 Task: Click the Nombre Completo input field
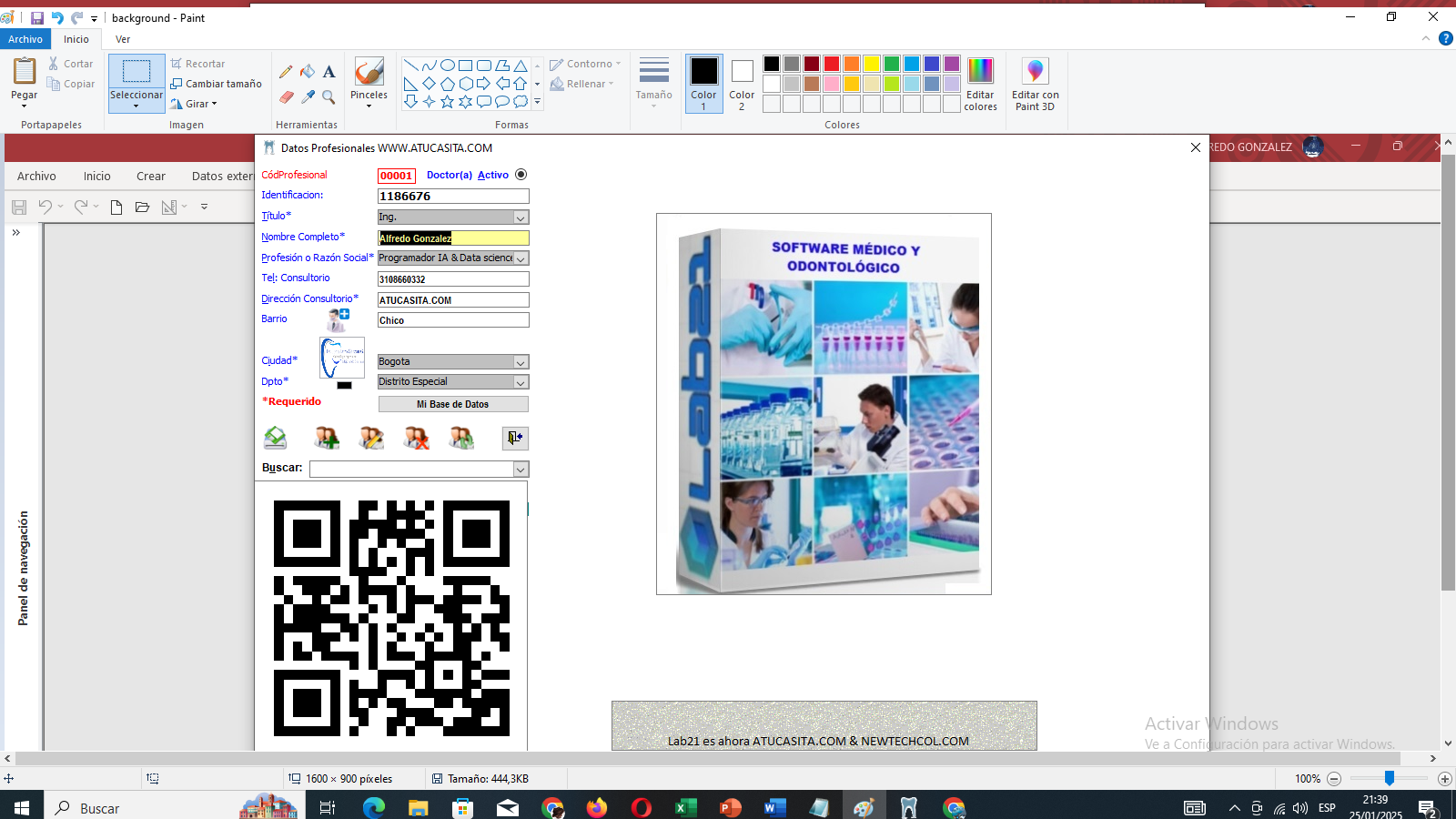point(453,238)
